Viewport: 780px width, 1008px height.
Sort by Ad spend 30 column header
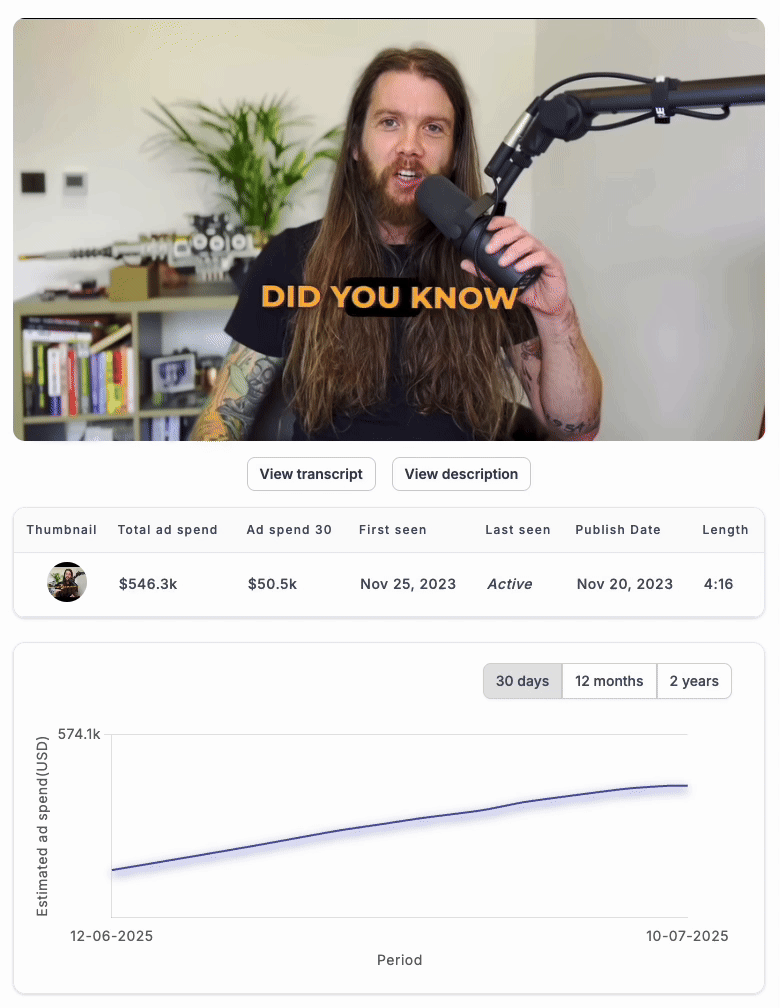pos(289,530)
